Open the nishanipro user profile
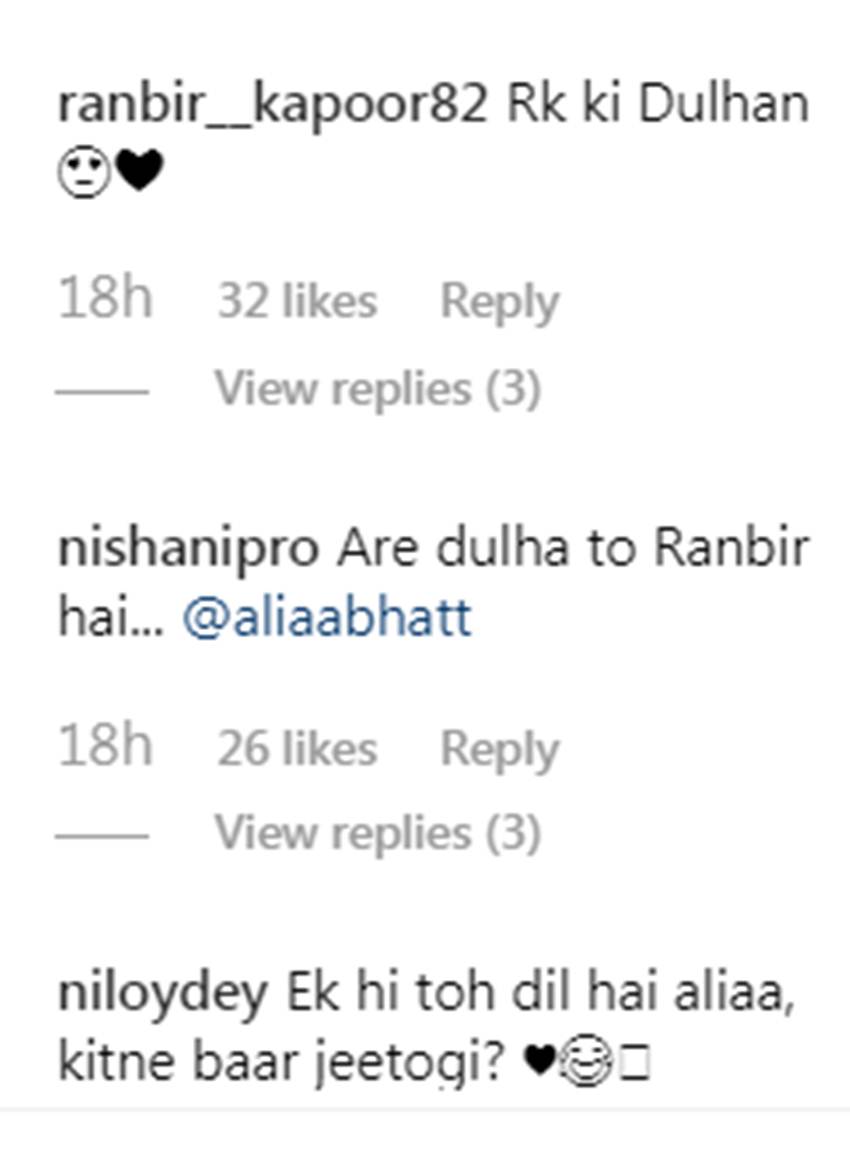 [x=188, y=550]
